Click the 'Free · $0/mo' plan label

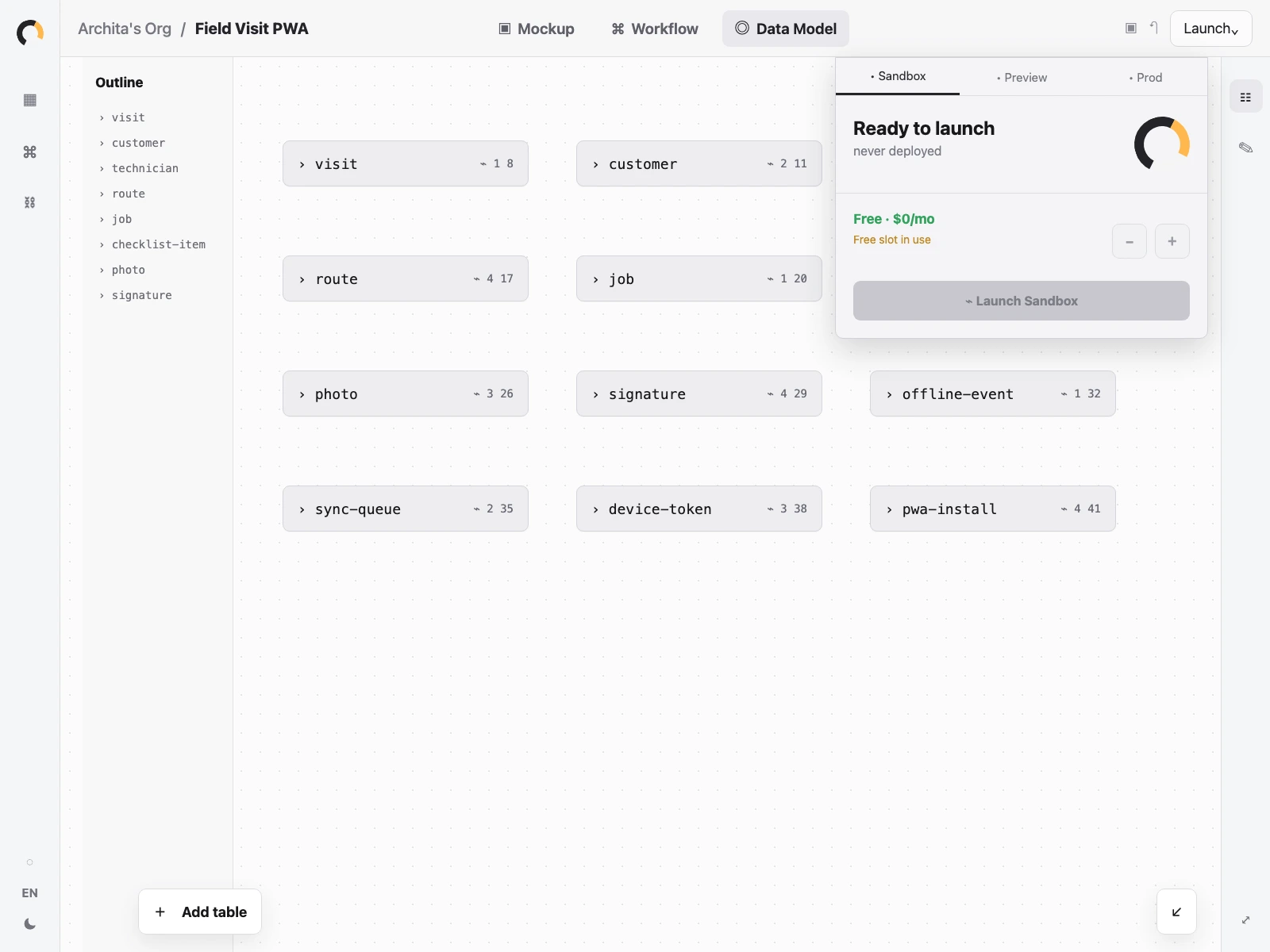tap(894, 219)
